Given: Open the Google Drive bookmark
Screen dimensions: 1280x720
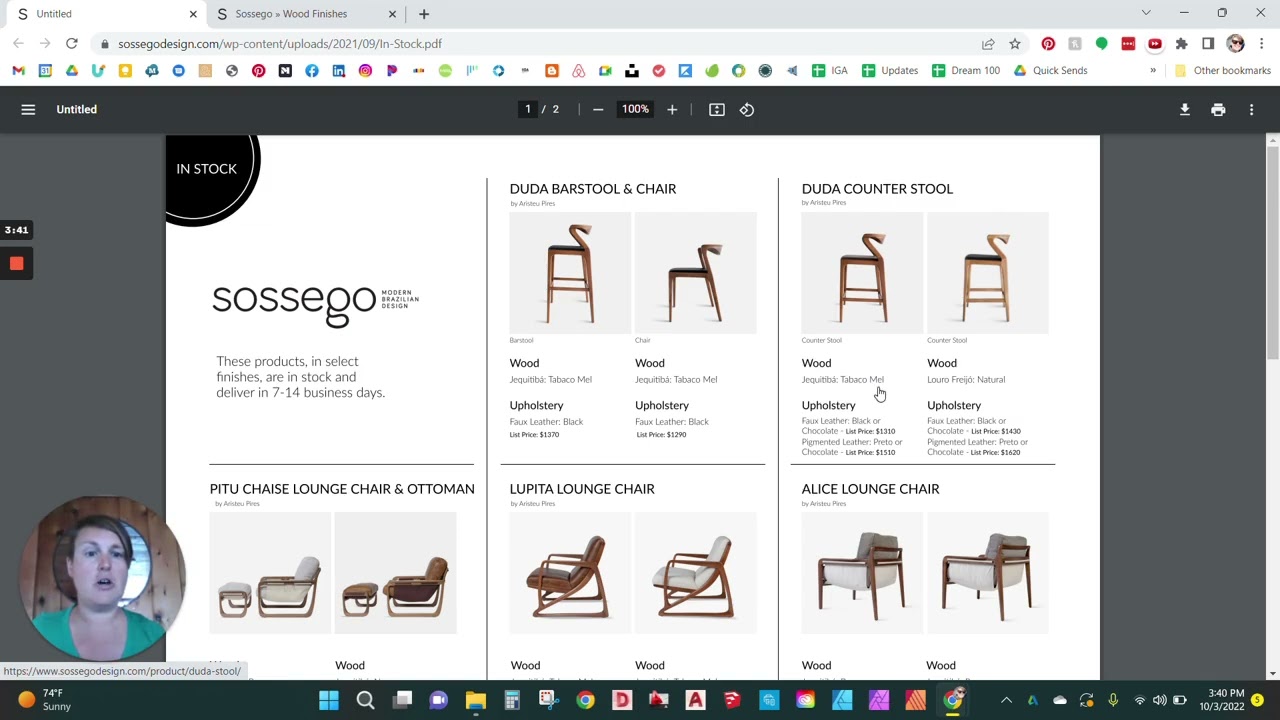Looking at the screenshot, I should pos(72,70).
